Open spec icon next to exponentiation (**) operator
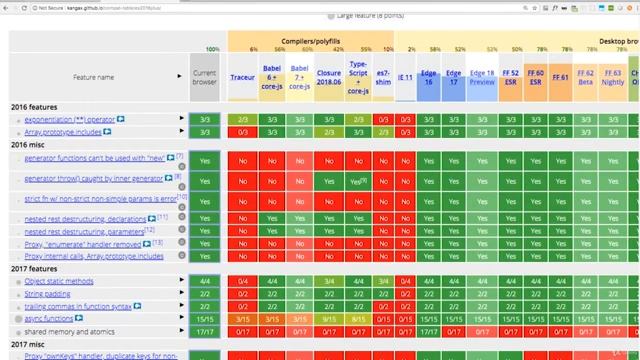This screenshot has width=640, height=360. point(120,119)
